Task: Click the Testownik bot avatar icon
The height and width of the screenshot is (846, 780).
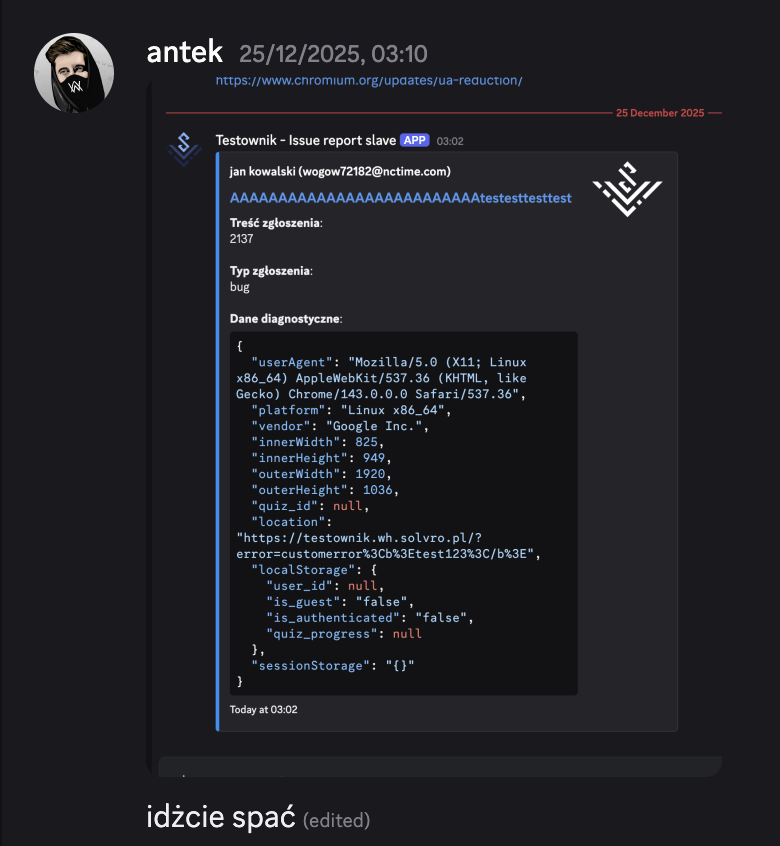Action: pyautogui.click(x=184, y=149)
